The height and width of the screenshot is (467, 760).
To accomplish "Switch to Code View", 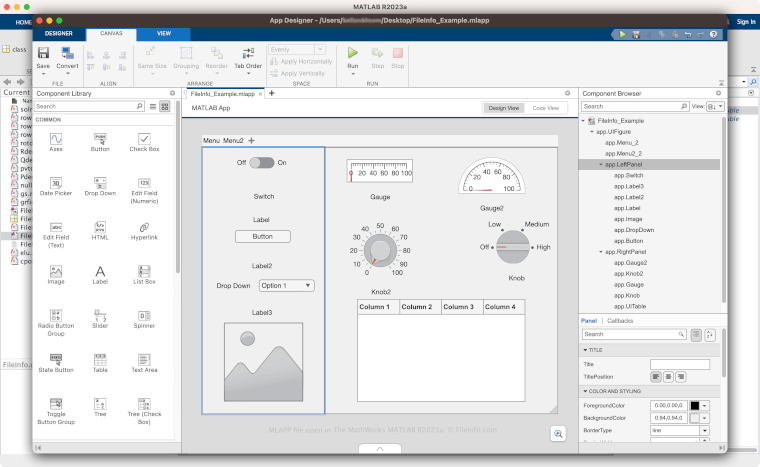I will (545, 107).
